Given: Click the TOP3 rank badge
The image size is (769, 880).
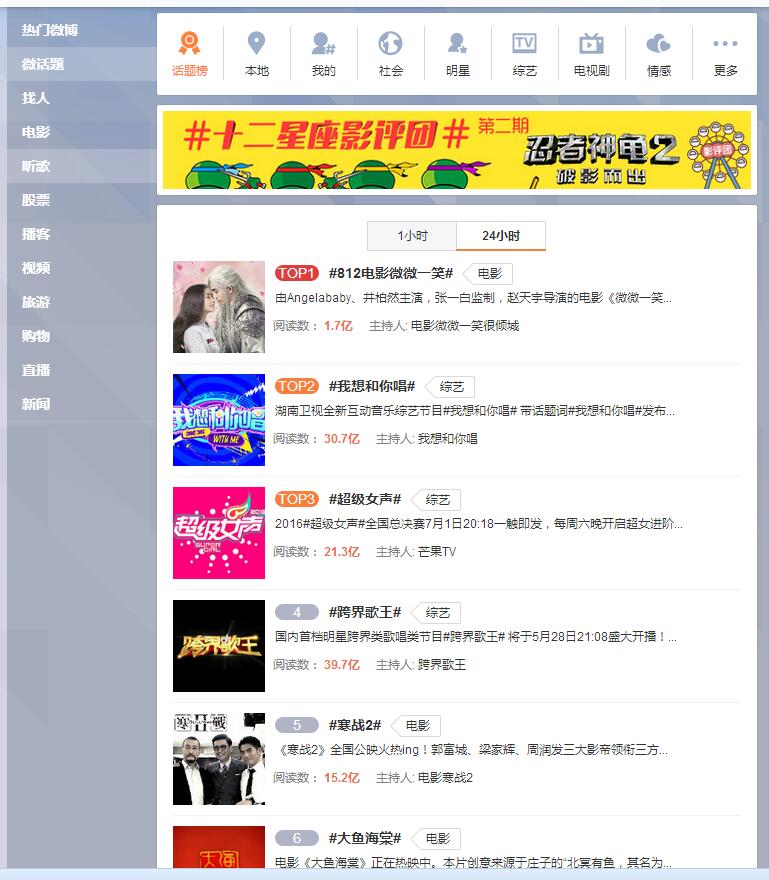Looking at the screenshot, I should tap(297, 499).
